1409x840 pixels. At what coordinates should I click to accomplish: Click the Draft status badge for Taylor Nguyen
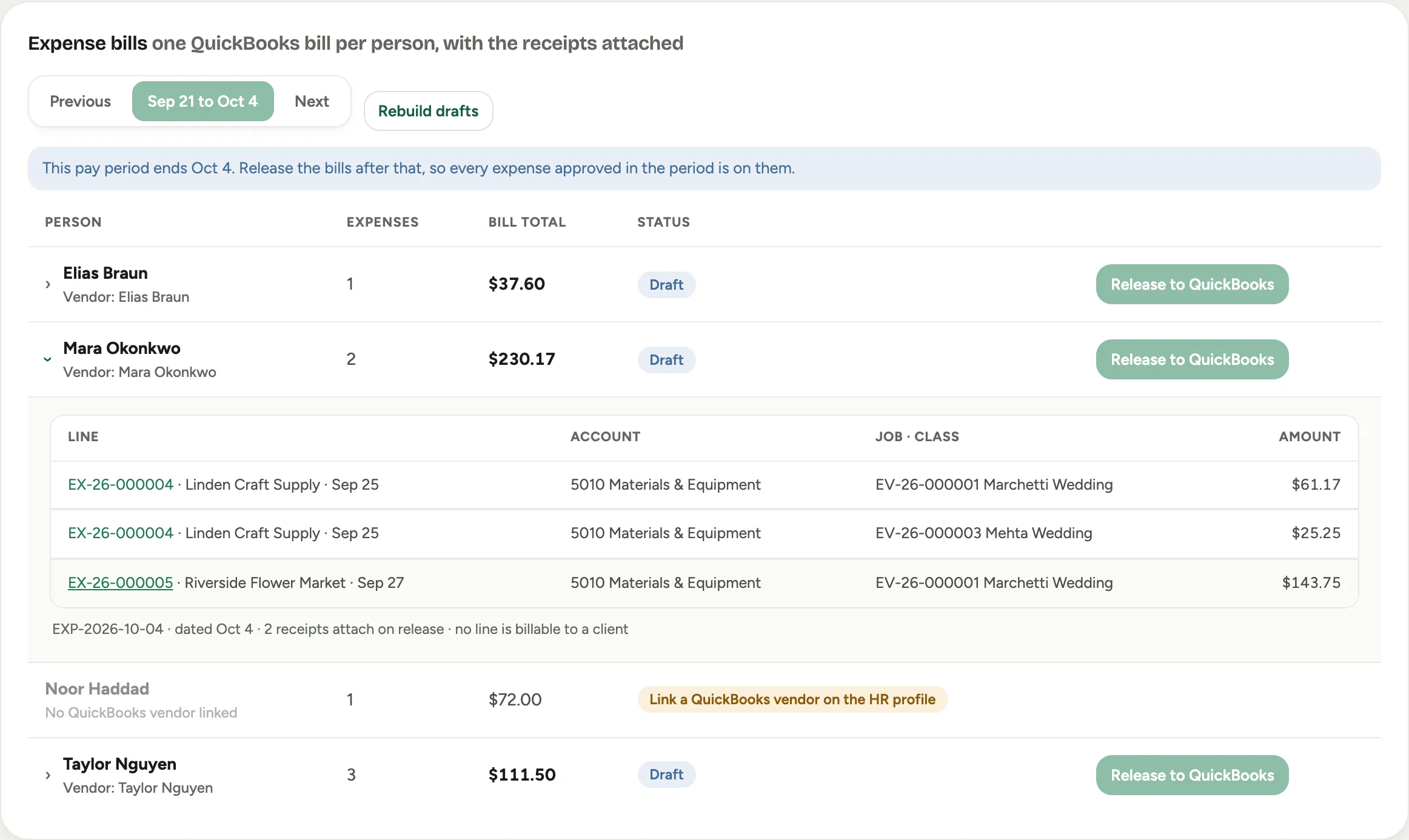(x=666, y=775)
